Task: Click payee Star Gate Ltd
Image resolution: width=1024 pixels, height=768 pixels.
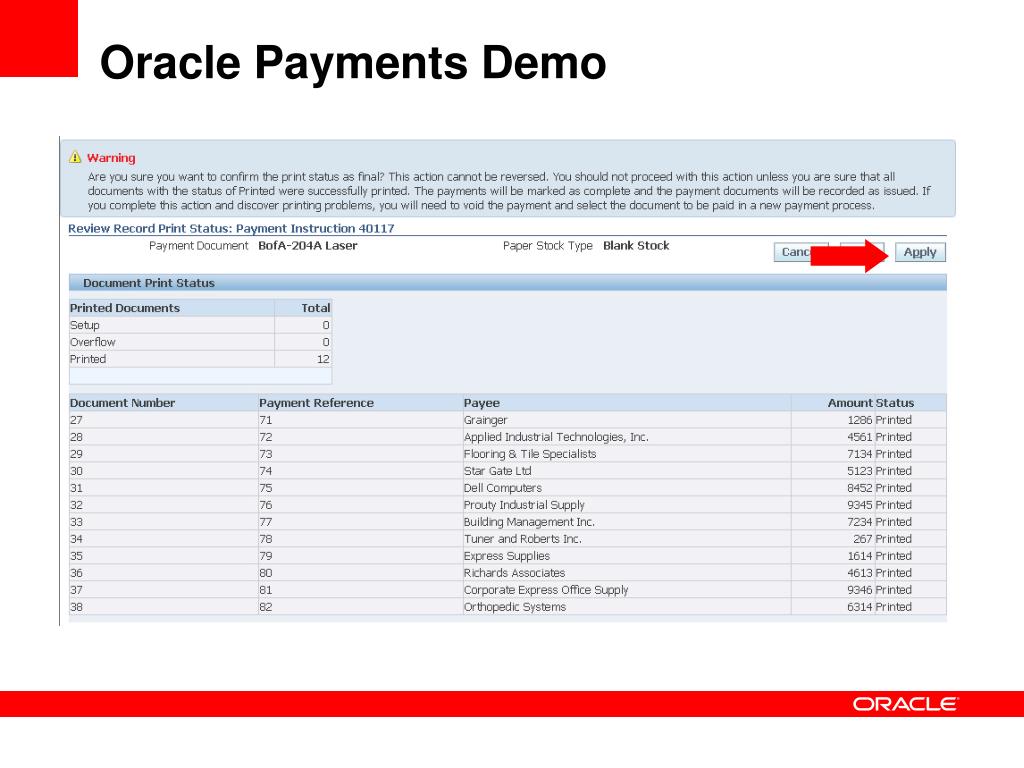Action: 498,471
